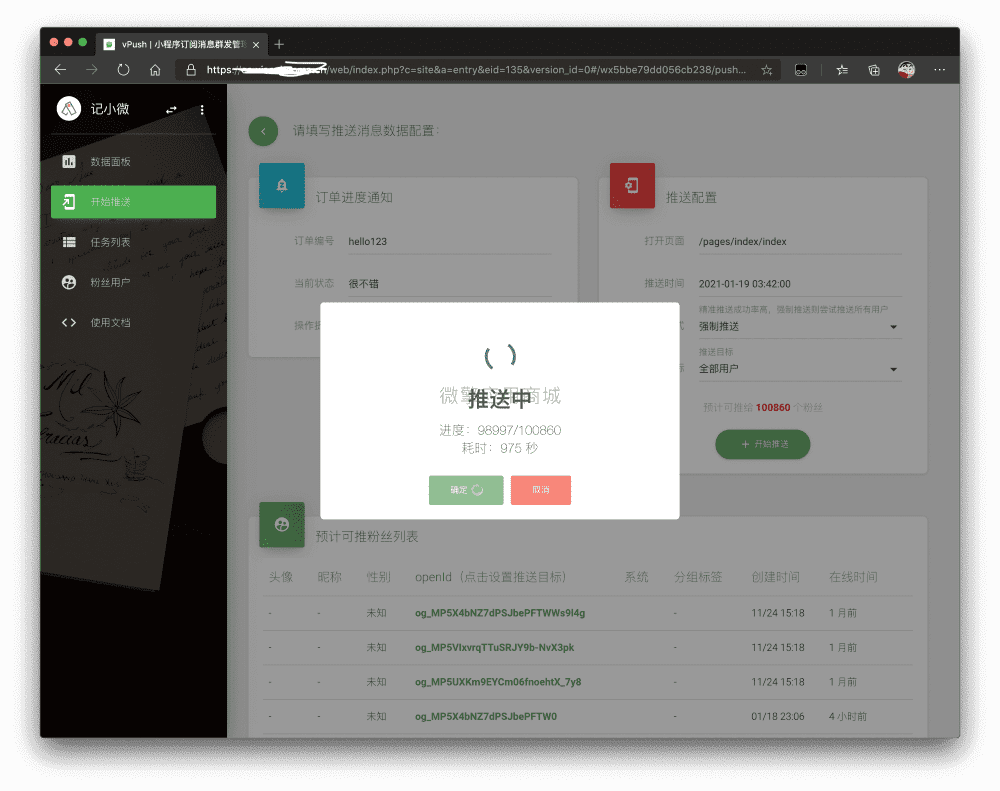Click the red push config card icon
This screenshot has width=1000, height=791.
pos(632,186)
